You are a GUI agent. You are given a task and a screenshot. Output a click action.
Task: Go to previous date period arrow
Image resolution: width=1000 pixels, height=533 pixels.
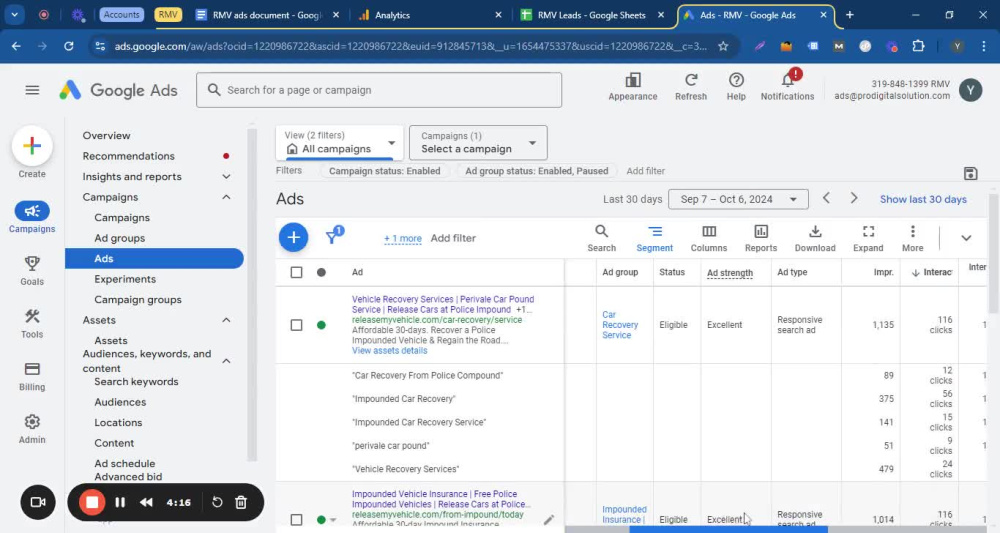[826, 198]
